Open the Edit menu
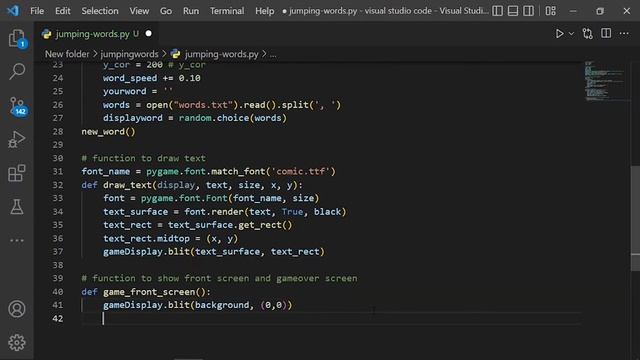 point(62,11)
